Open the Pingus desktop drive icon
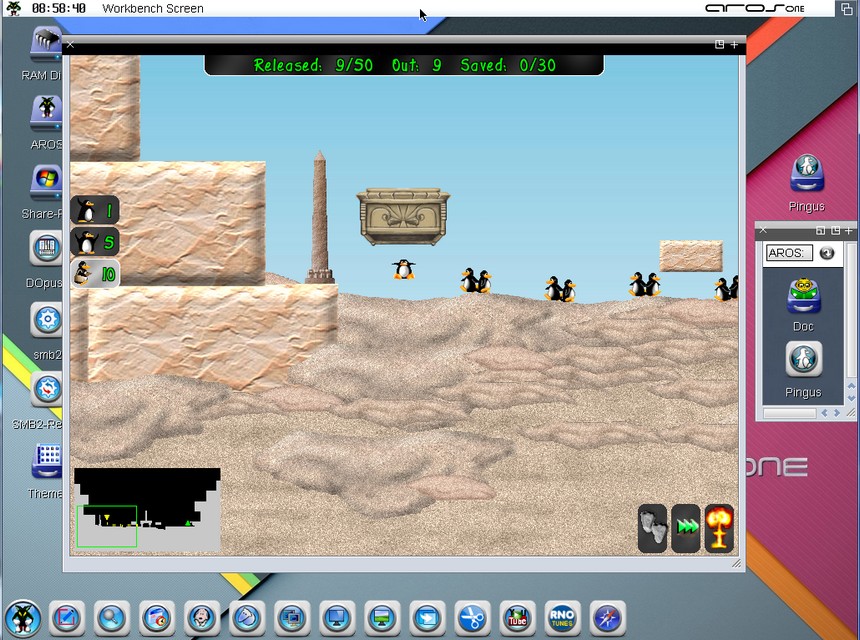The height and width of the screenshot is (640, 860). pos(806,174)
